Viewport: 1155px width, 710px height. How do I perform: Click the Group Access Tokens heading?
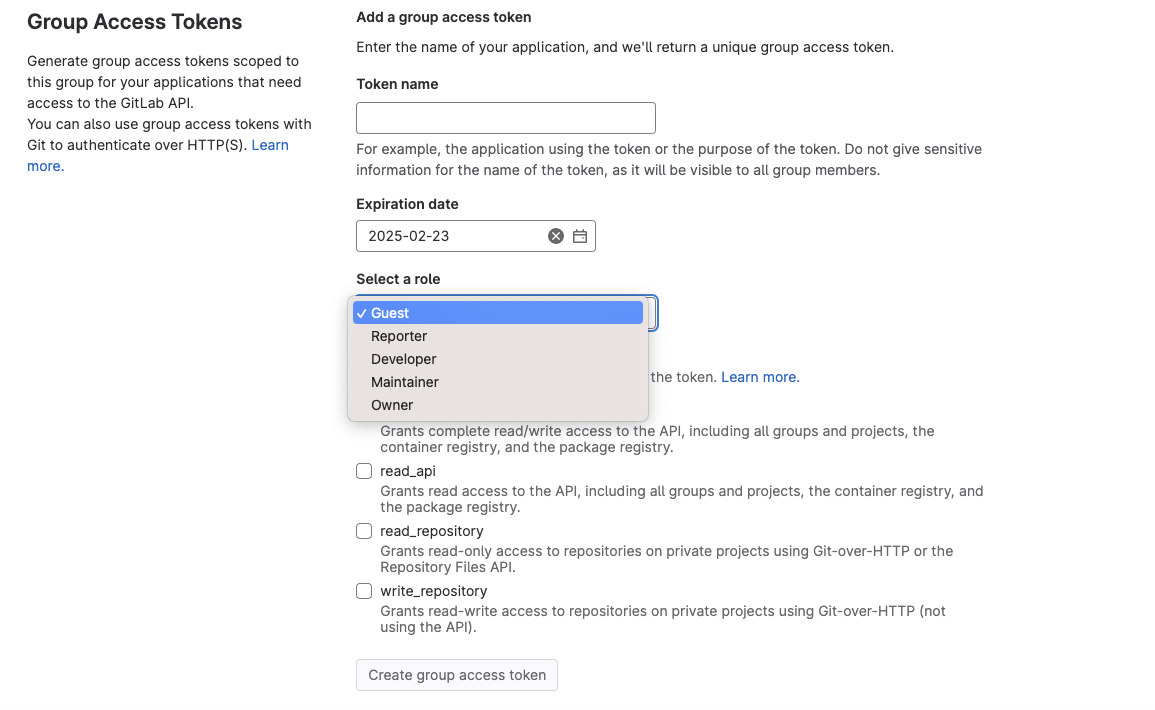point(135,21)
